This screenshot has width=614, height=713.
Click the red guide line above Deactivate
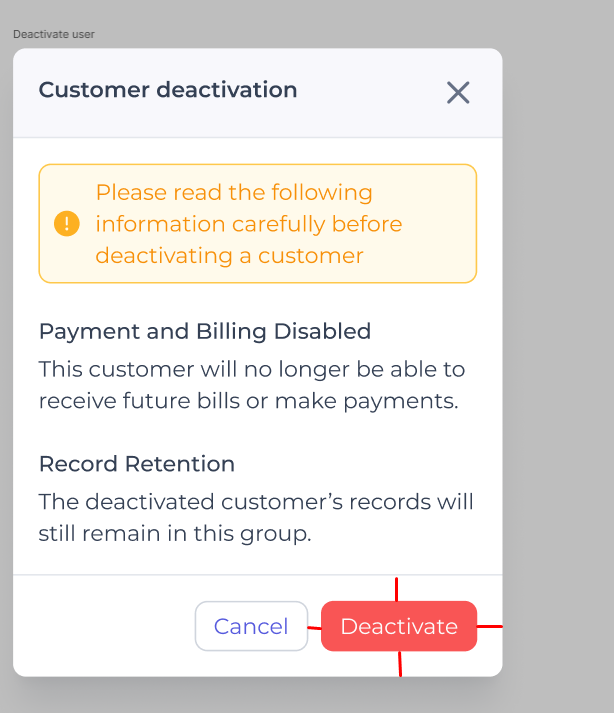coord(397,589)
